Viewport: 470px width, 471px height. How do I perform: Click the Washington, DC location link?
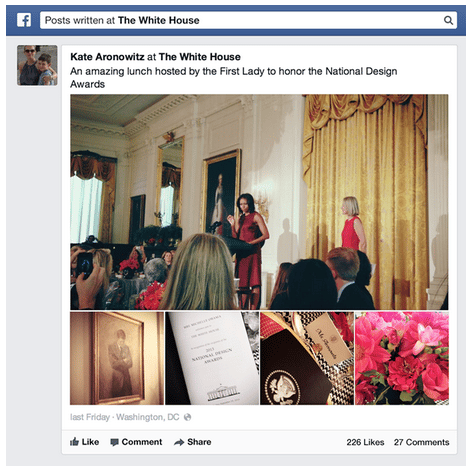click(x=147, y=417)
